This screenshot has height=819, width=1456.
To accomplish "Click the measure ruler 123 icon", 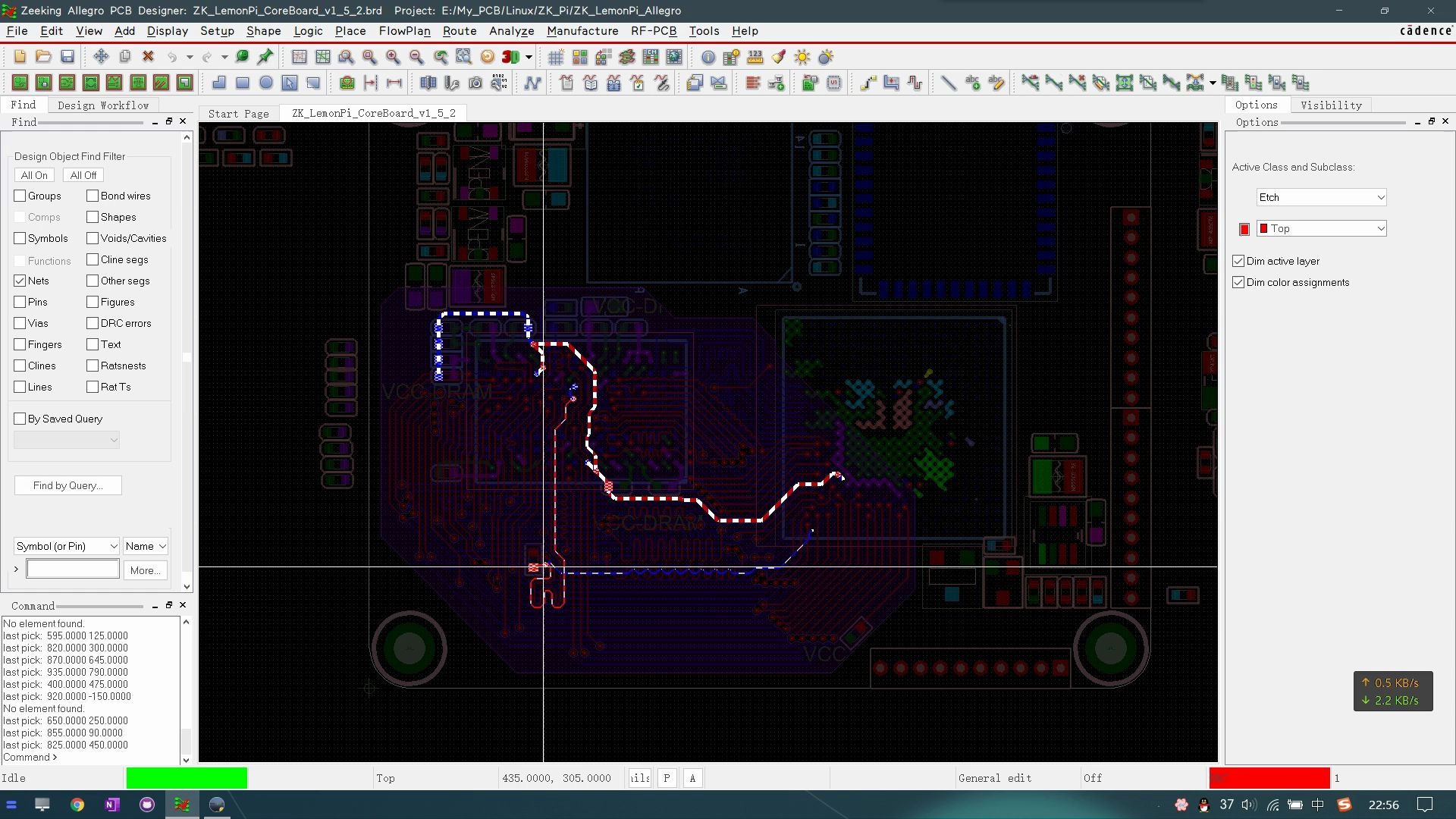I will coord(755,57).
